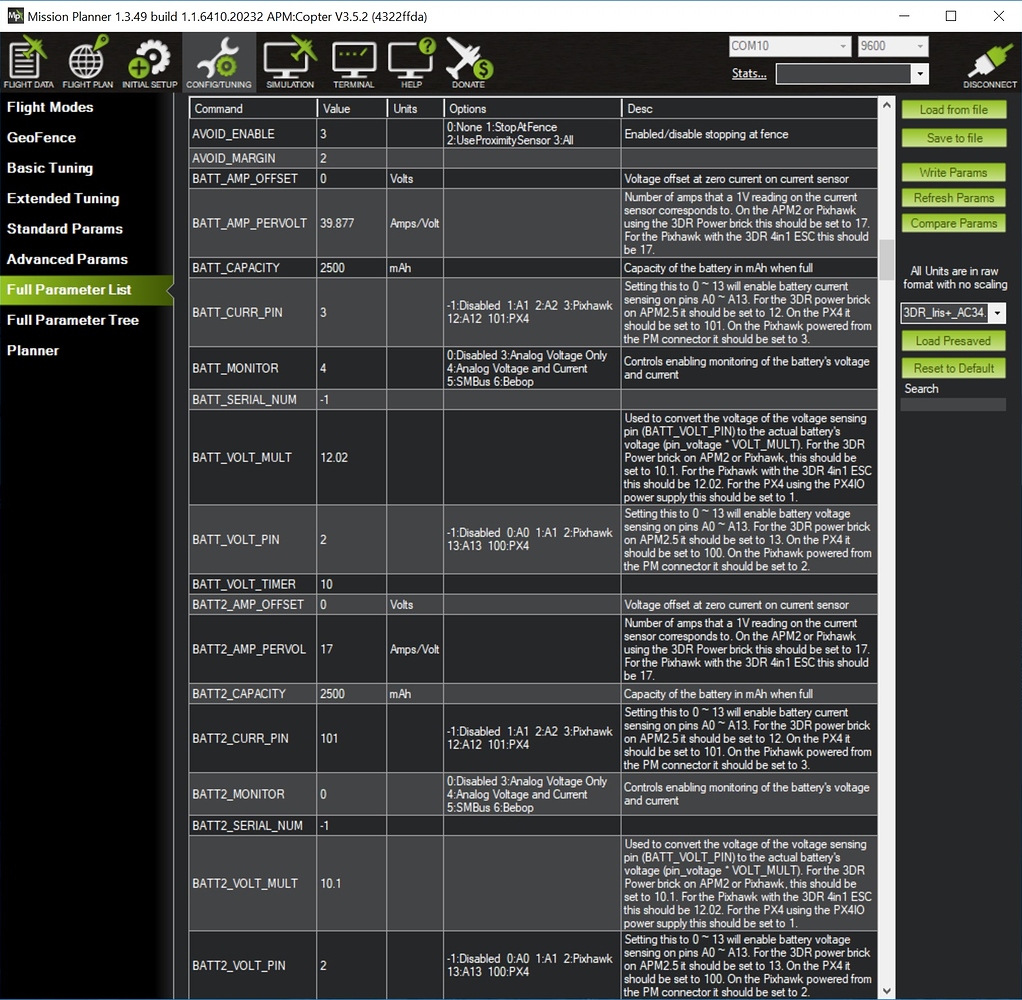Open Initial Setup gear icon

(150, 62)
